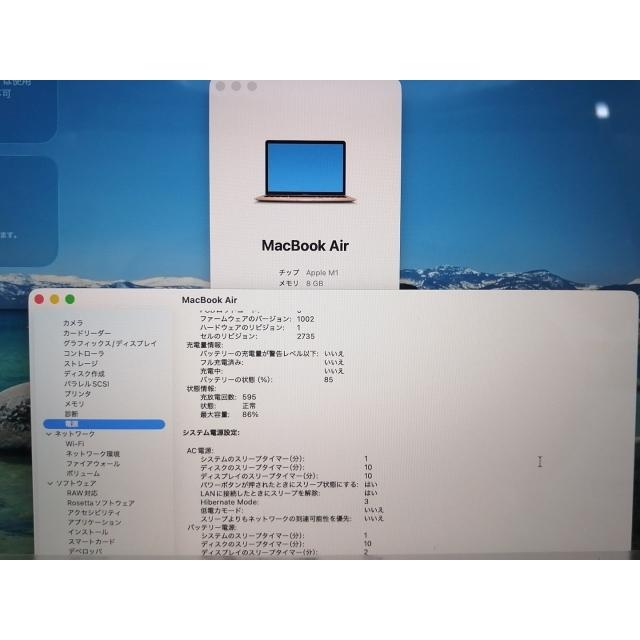This screenshot has width=640, height=640.
Task: Click AC ディスクのスリープタイマー row
Action: point(286,467)
